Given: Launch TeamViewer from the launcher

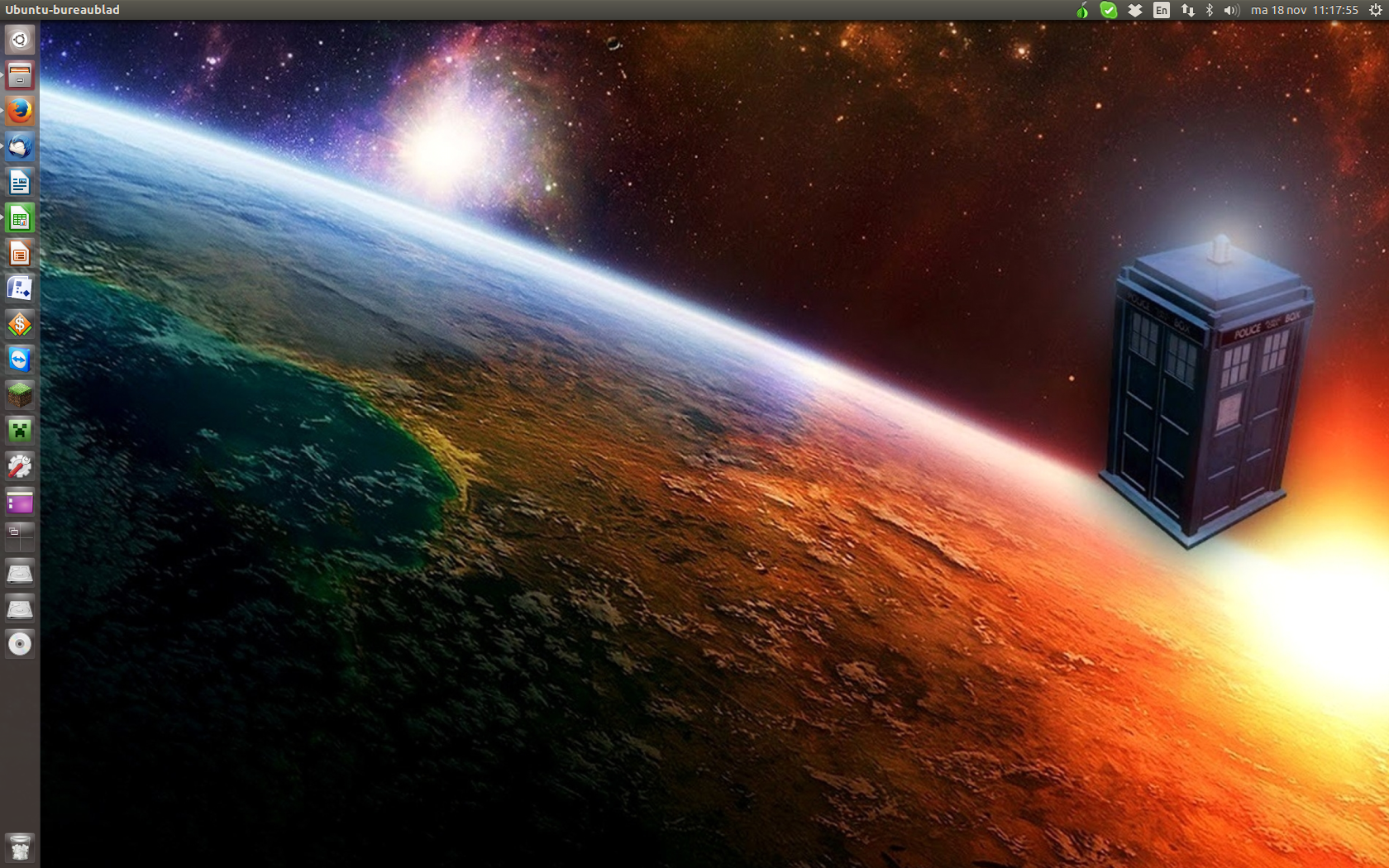Looking at the screenshot, I should coord(20,360).
